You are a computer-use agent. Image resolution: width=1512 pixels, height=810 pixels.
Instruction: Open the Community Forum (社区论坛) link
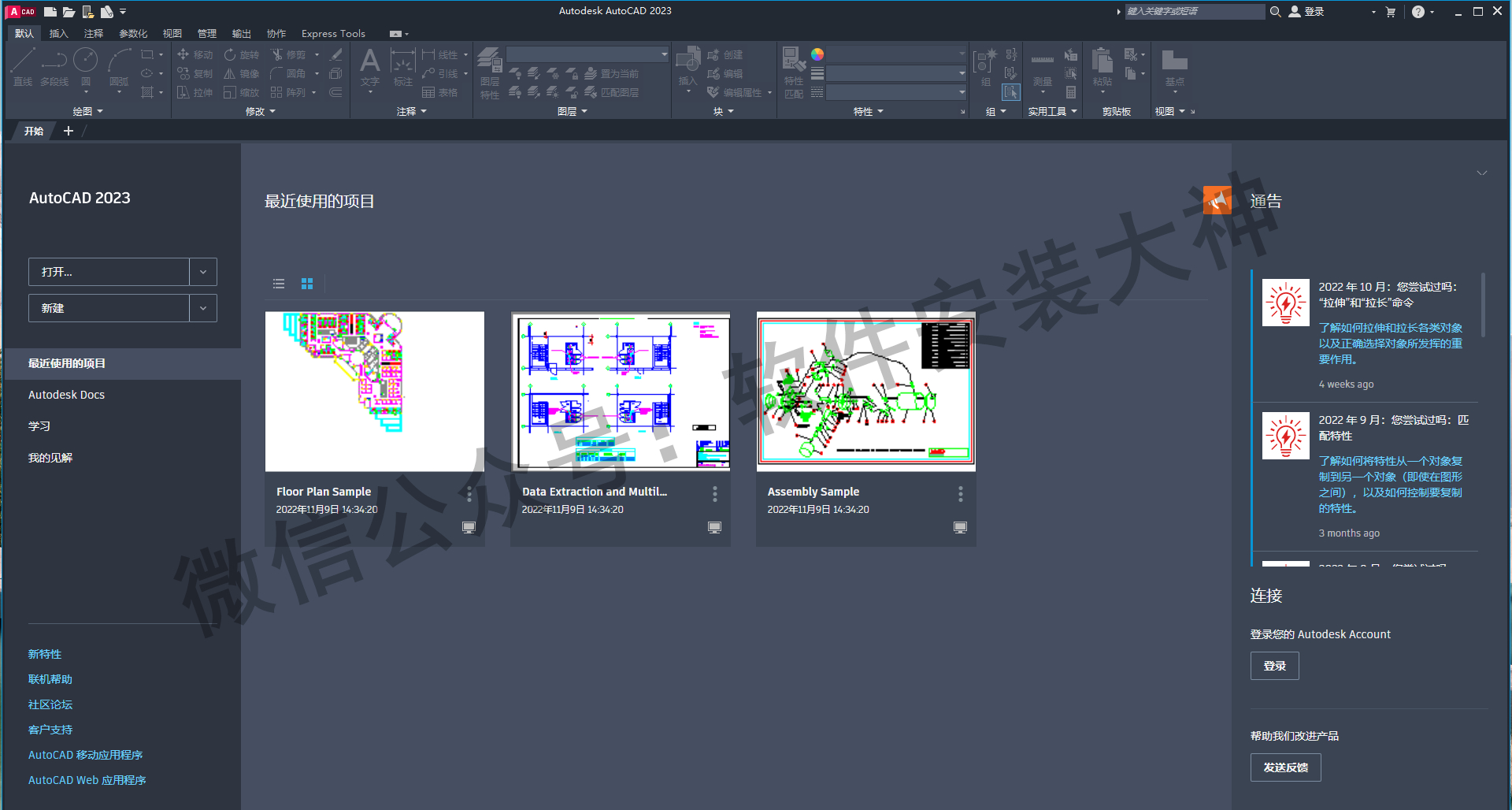(50, 704)
